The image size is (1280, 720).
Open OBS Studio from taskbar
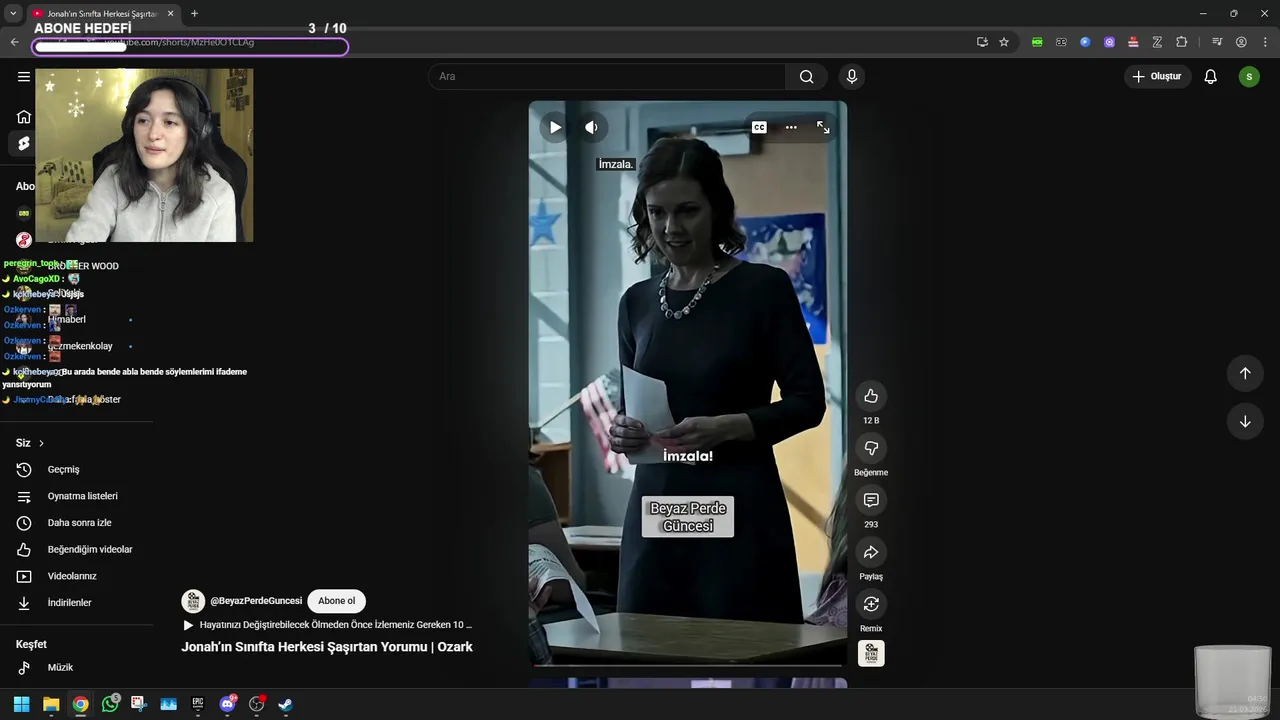(256, 704)
